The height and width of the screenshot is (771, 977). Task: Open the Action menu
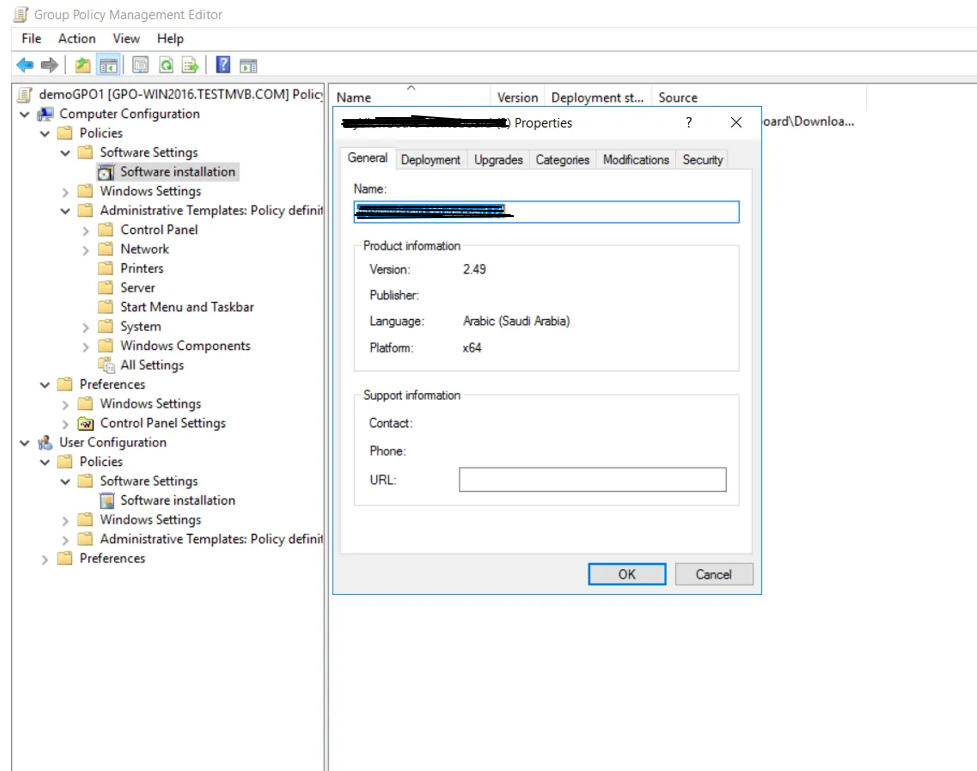(x=76, y=38)
